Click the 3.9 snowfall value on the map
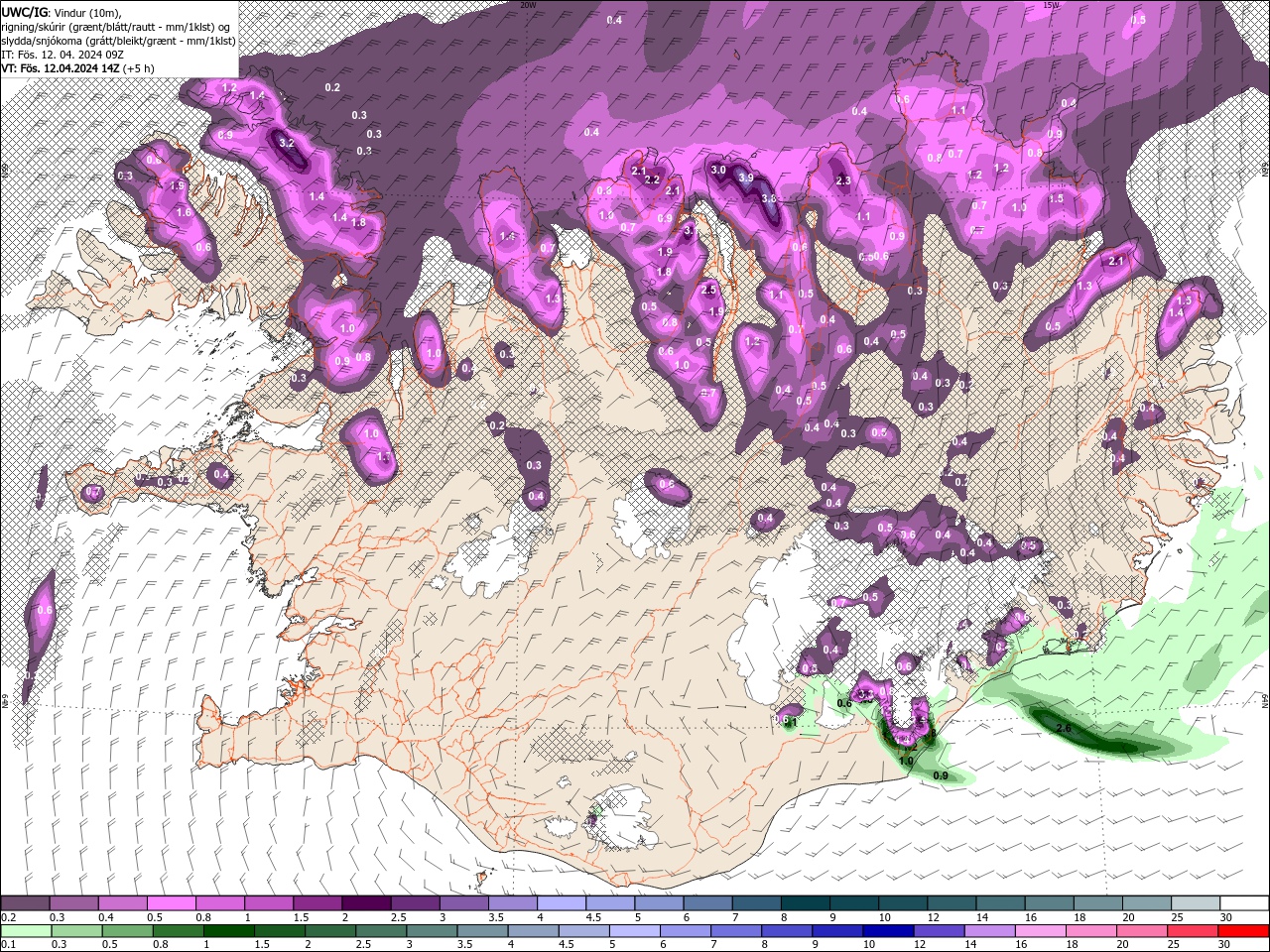The width and height of the screenshot is (1270, 952). coord(746,178)
